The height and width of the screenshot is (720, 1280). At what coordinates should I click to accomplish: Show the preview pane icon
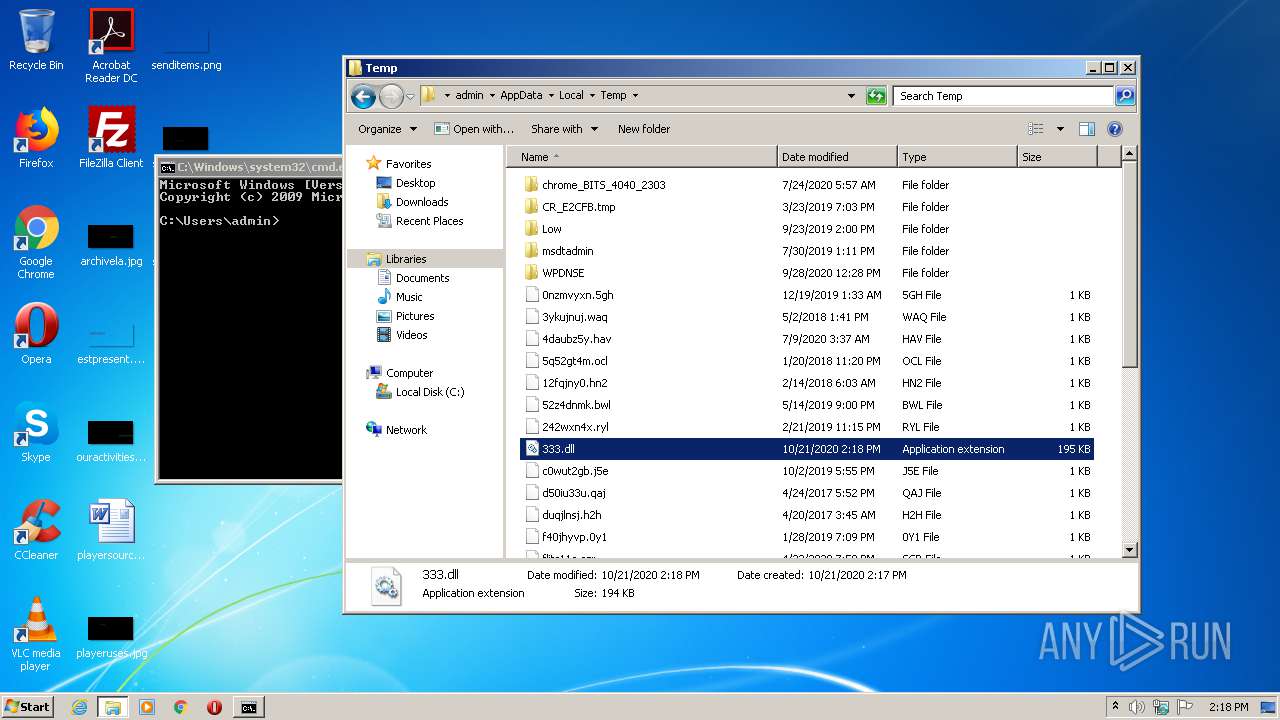tap(1087, 129)
